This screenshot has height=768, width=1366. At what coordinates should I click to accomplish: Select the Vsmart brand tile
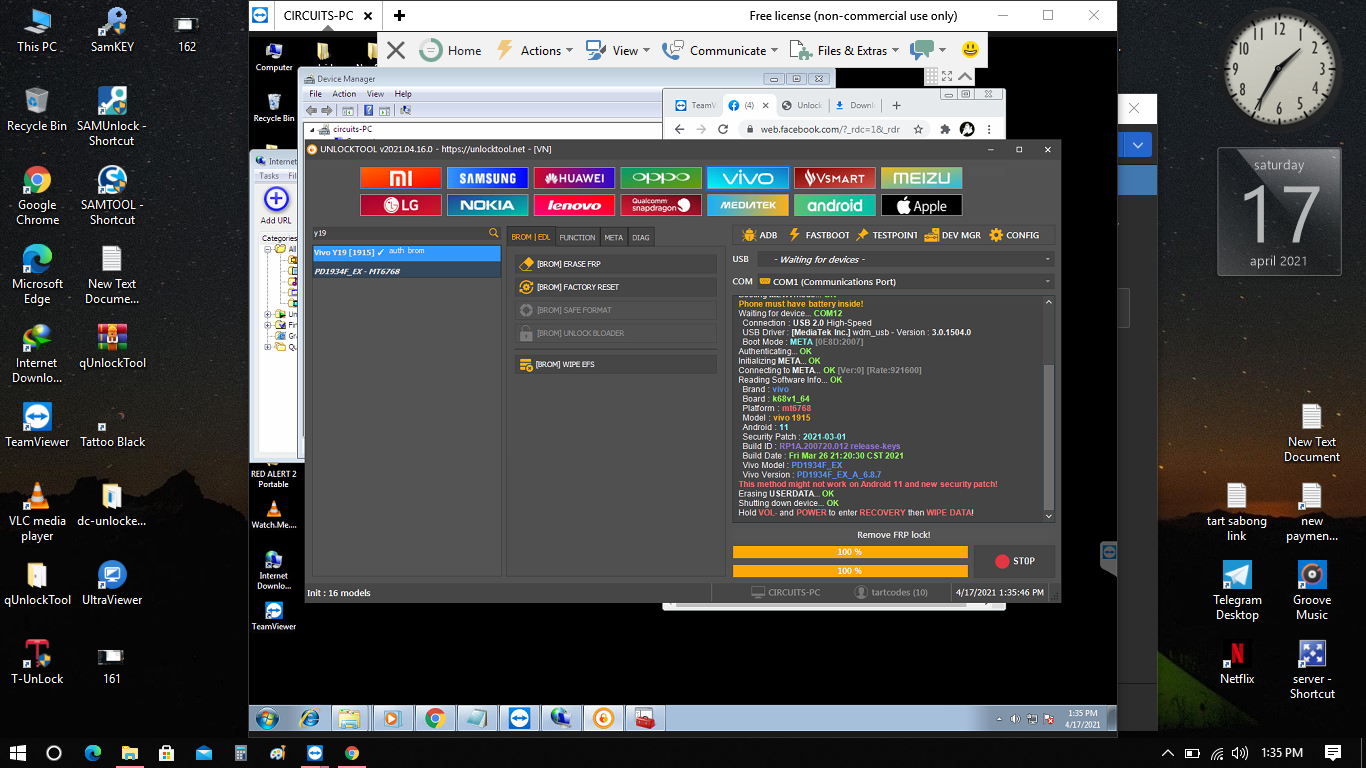[835, 178]
